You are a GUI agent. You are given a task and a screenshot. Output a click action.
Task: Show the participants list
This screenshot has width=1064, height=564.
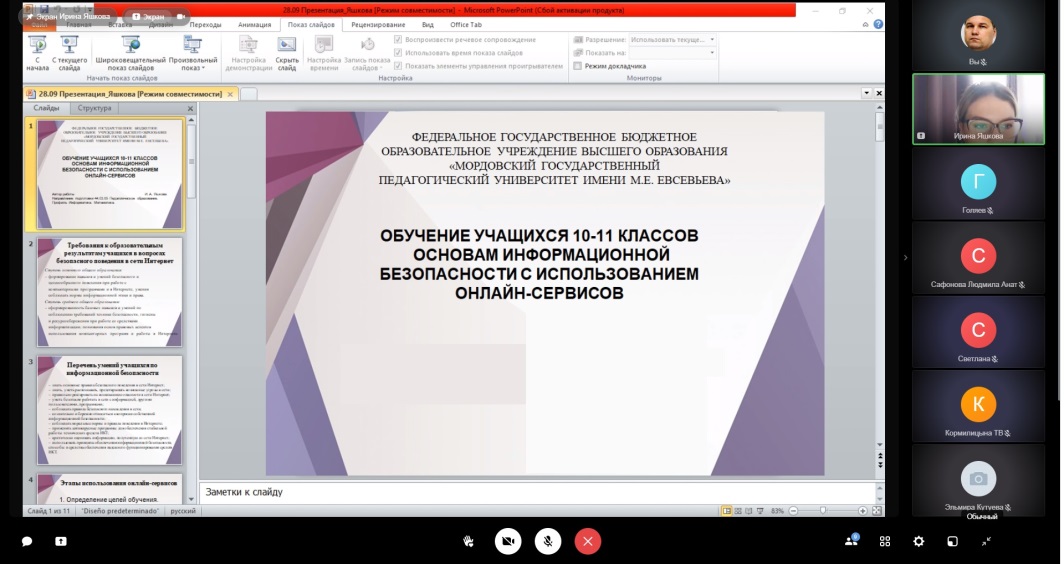(x=851, y=541)
